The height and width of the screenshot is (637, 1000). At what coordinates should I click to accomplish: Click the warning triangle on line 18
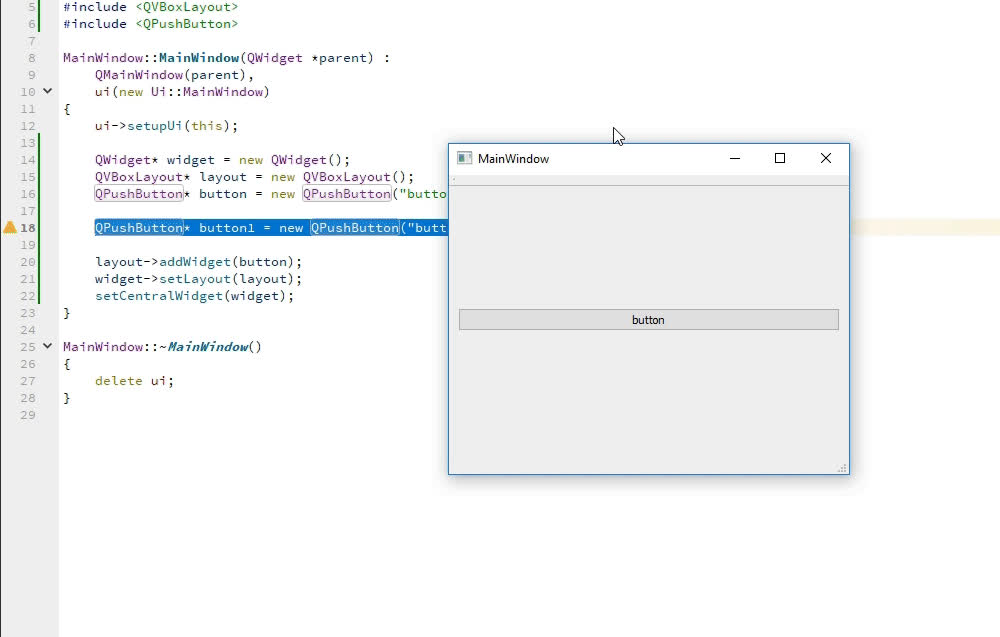(x=10, y=228)
